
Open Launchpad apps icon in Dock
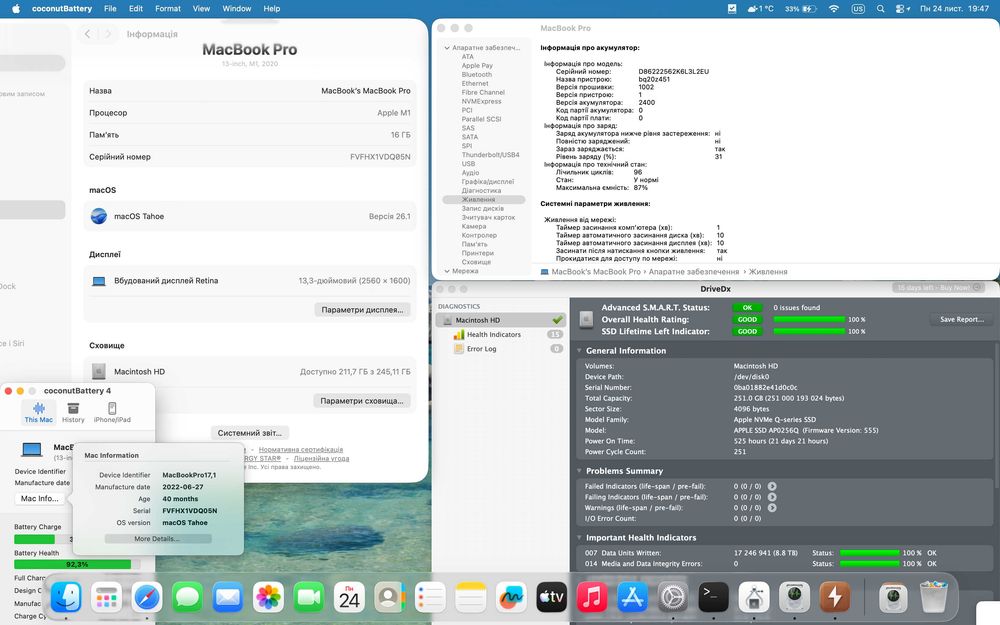pos(106,598)
